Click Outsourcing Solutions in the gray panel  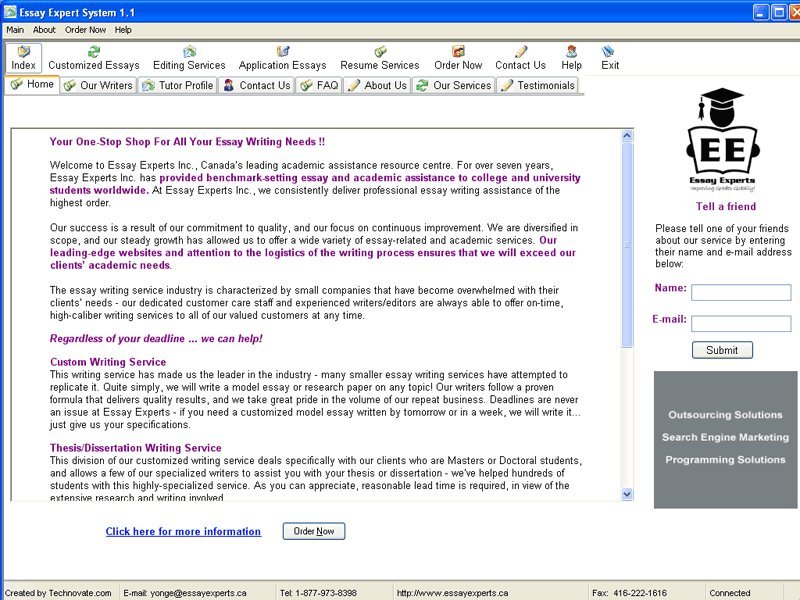pyautogui.click(x=725, y=415)
